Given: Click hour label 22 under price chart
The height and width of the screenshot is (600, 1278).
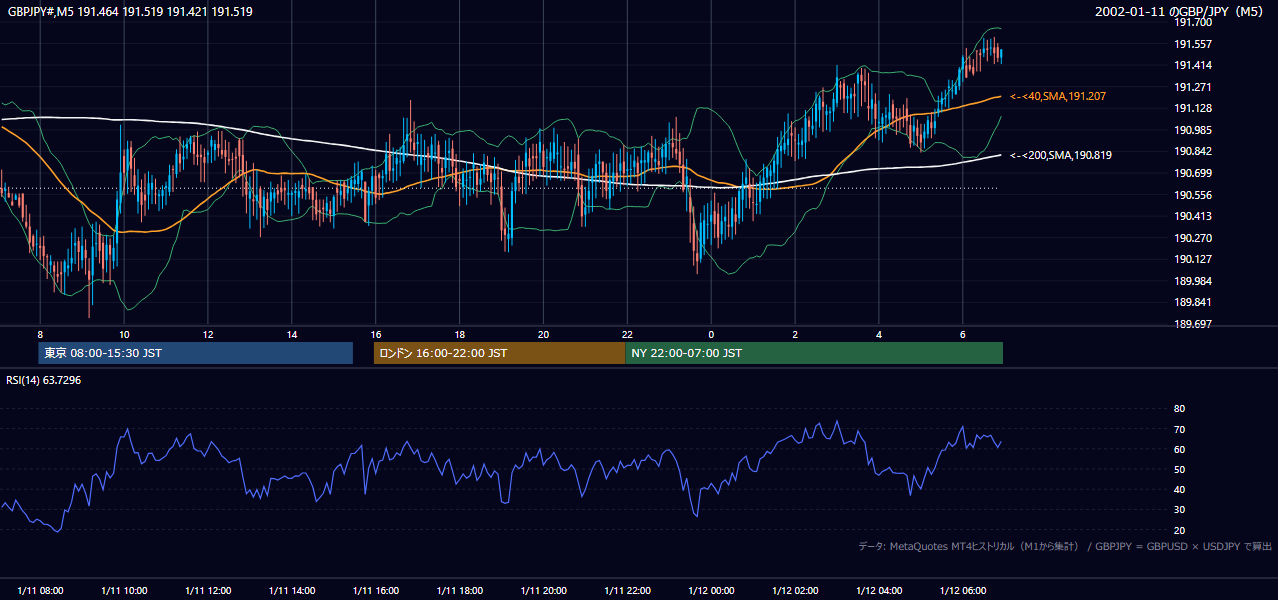Looking at the screenshot, I should pyautogui.click(x=627, y=334).
